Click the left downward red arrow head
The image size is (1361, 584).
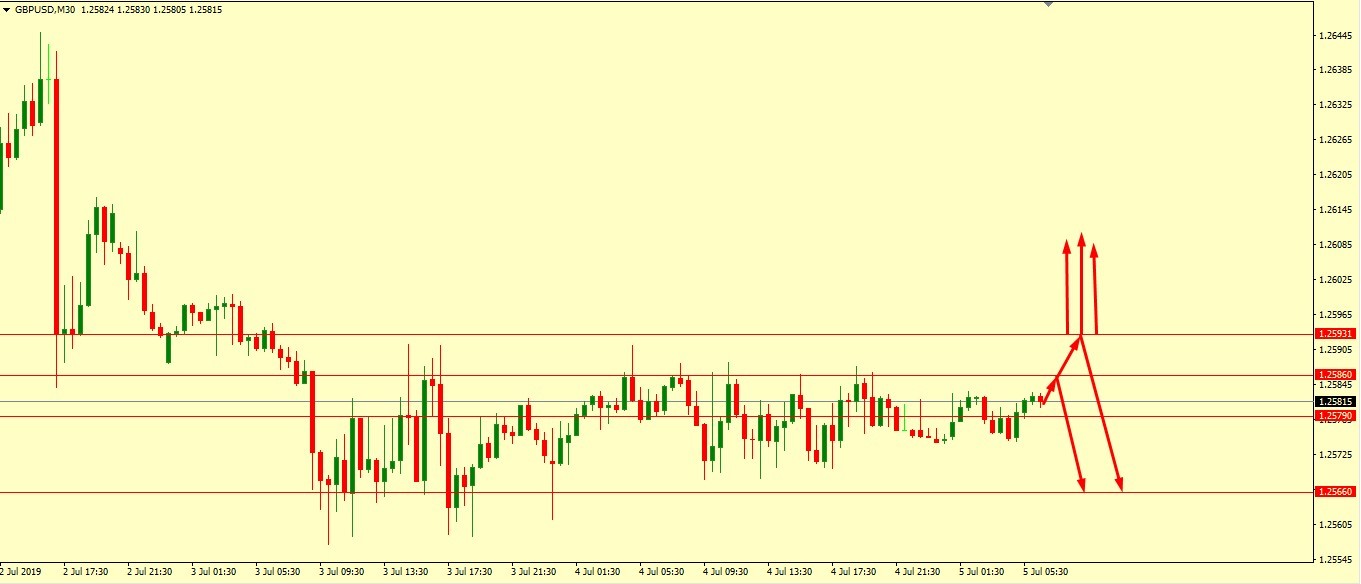[x=1082, y=486]
